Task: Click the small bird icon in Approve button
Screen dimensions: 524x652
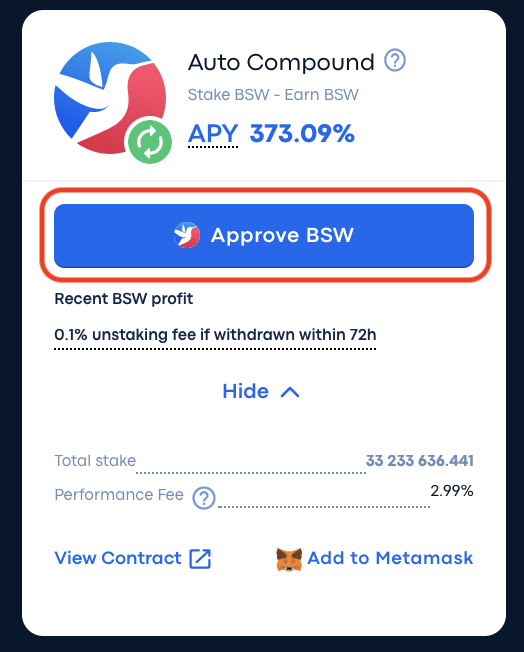Action: [x=187, y=235]
